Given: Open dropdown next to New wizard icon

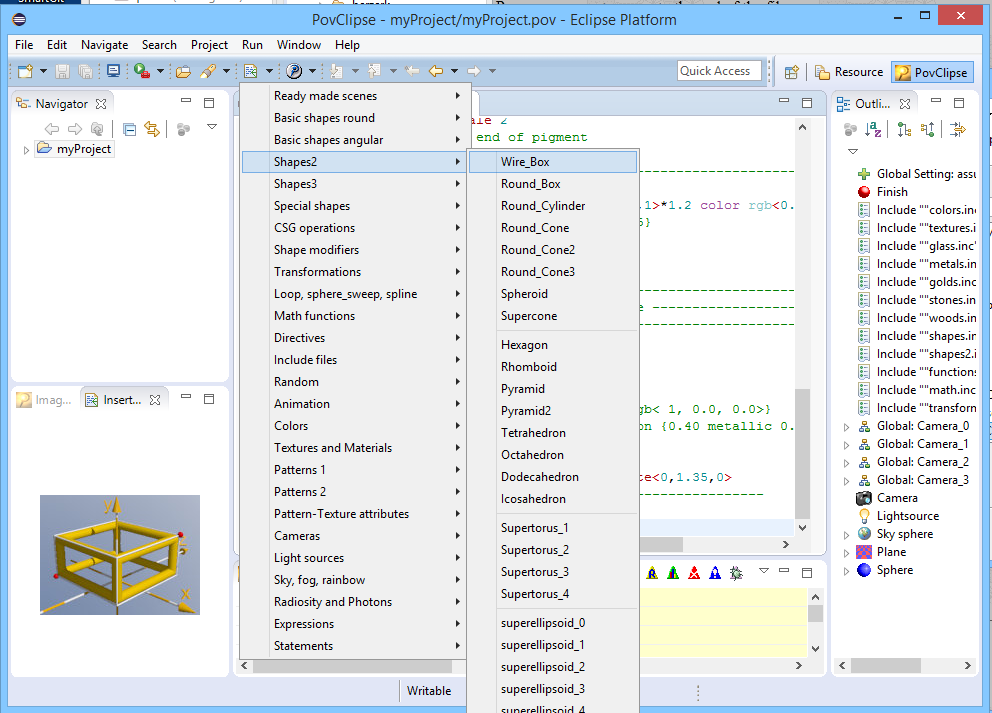Looking at the screenshot, I should click(x=43, y=71).
